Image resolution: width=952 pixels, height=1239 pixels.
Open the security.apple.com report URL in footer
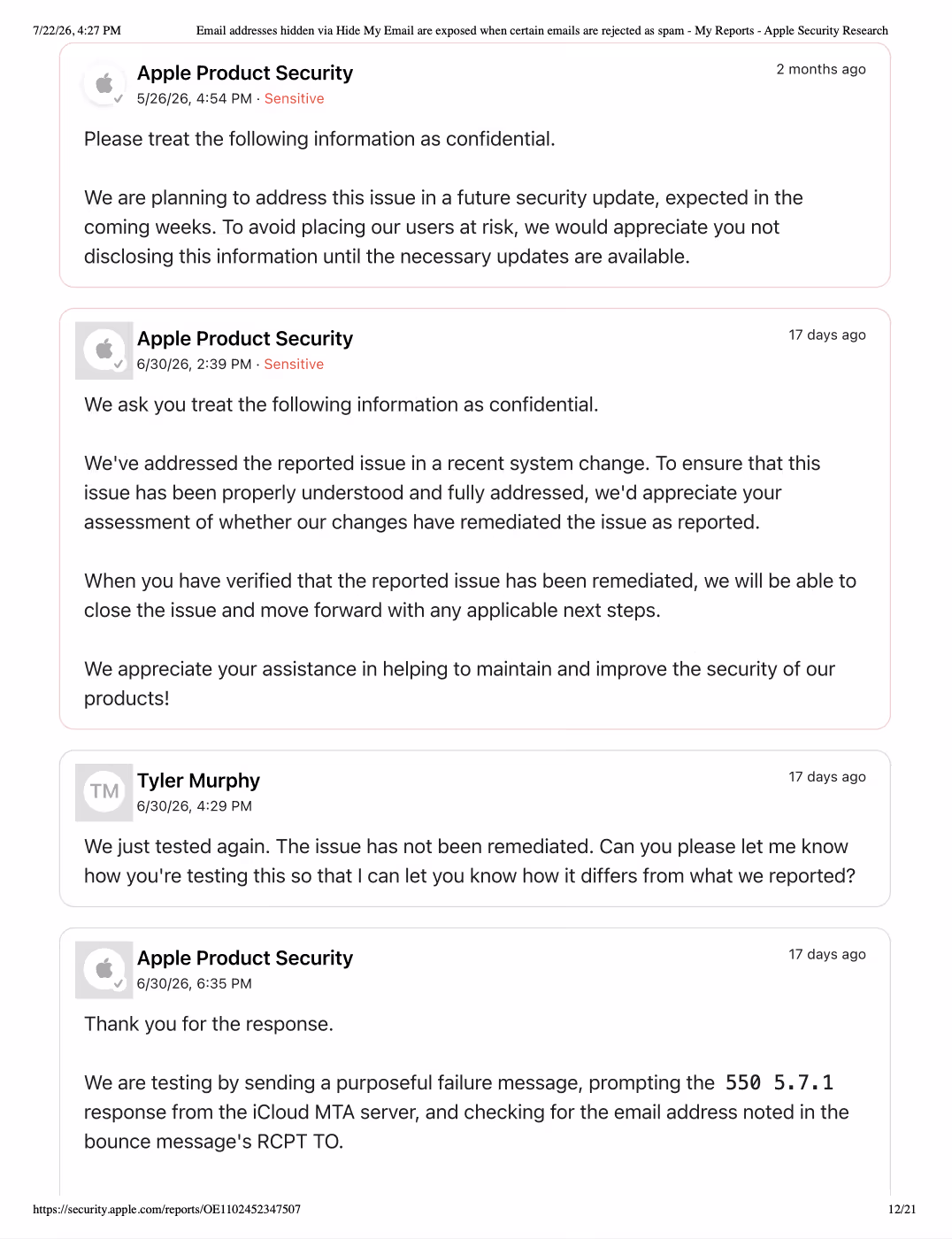pos(166,1209)
